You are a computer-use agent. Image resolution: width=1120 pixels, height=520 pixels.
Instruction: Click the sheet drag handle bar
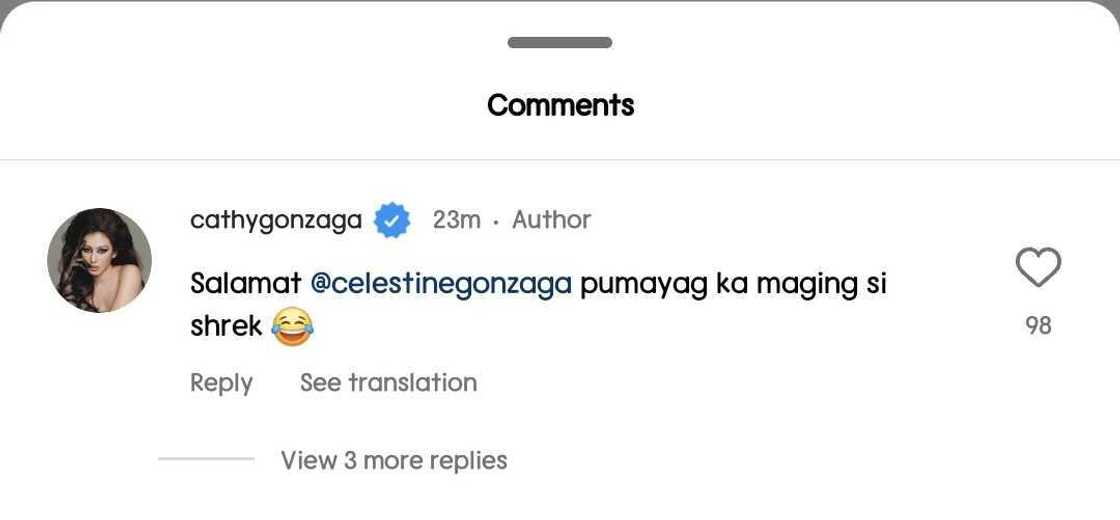click(560, 43)
